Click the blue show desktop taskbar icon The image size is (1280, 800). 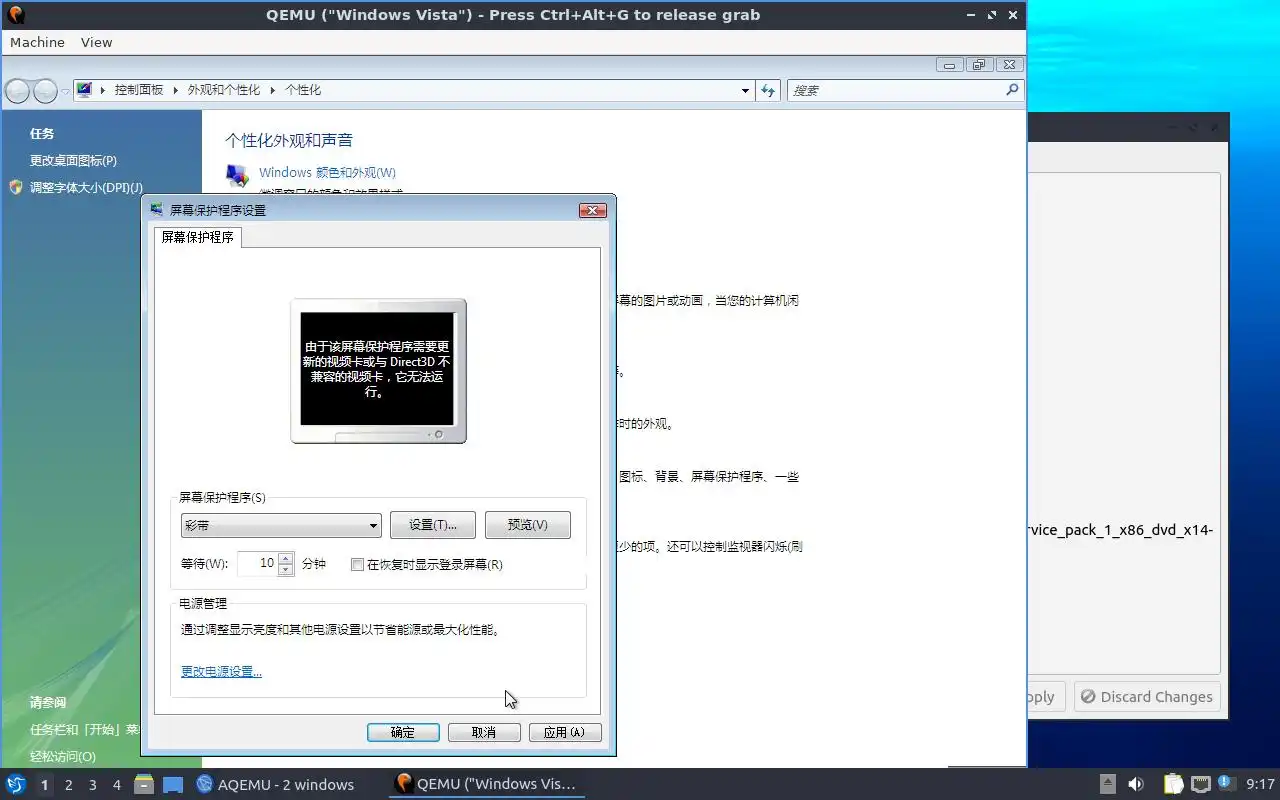tap(173, 785)
